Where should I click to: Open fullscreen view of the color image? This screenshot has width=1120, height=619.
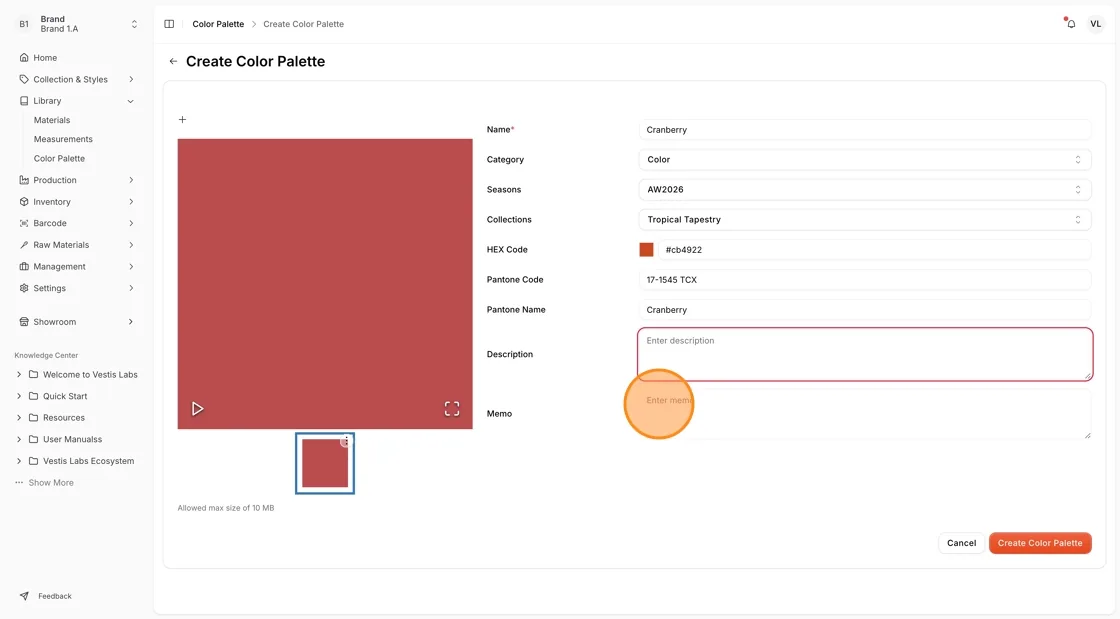[452, 408]
